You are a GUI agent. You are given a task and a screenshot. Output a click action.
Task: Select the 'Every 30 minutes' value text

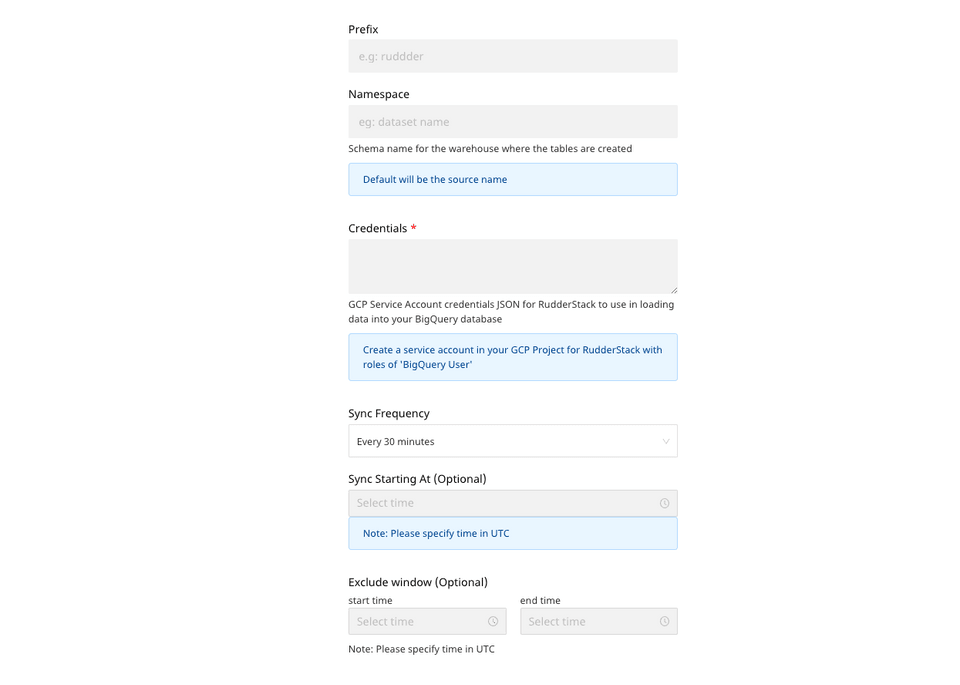[396, 441]
